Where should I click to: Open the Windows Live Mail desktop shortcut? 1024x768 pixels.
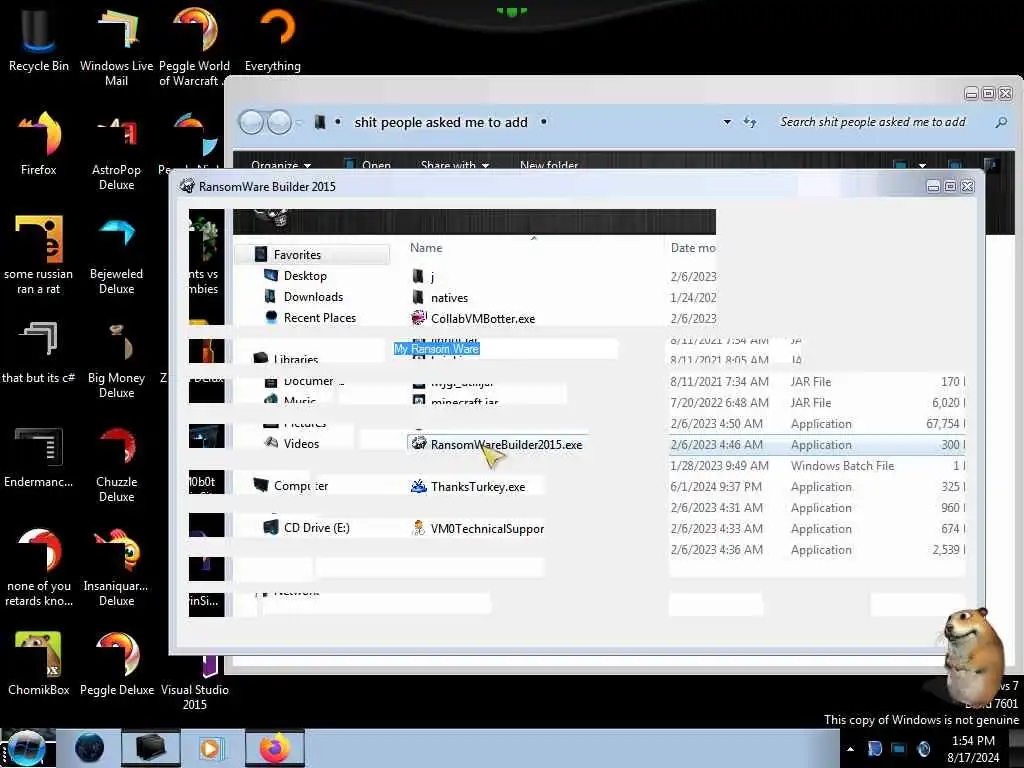[x=116, y=46]
